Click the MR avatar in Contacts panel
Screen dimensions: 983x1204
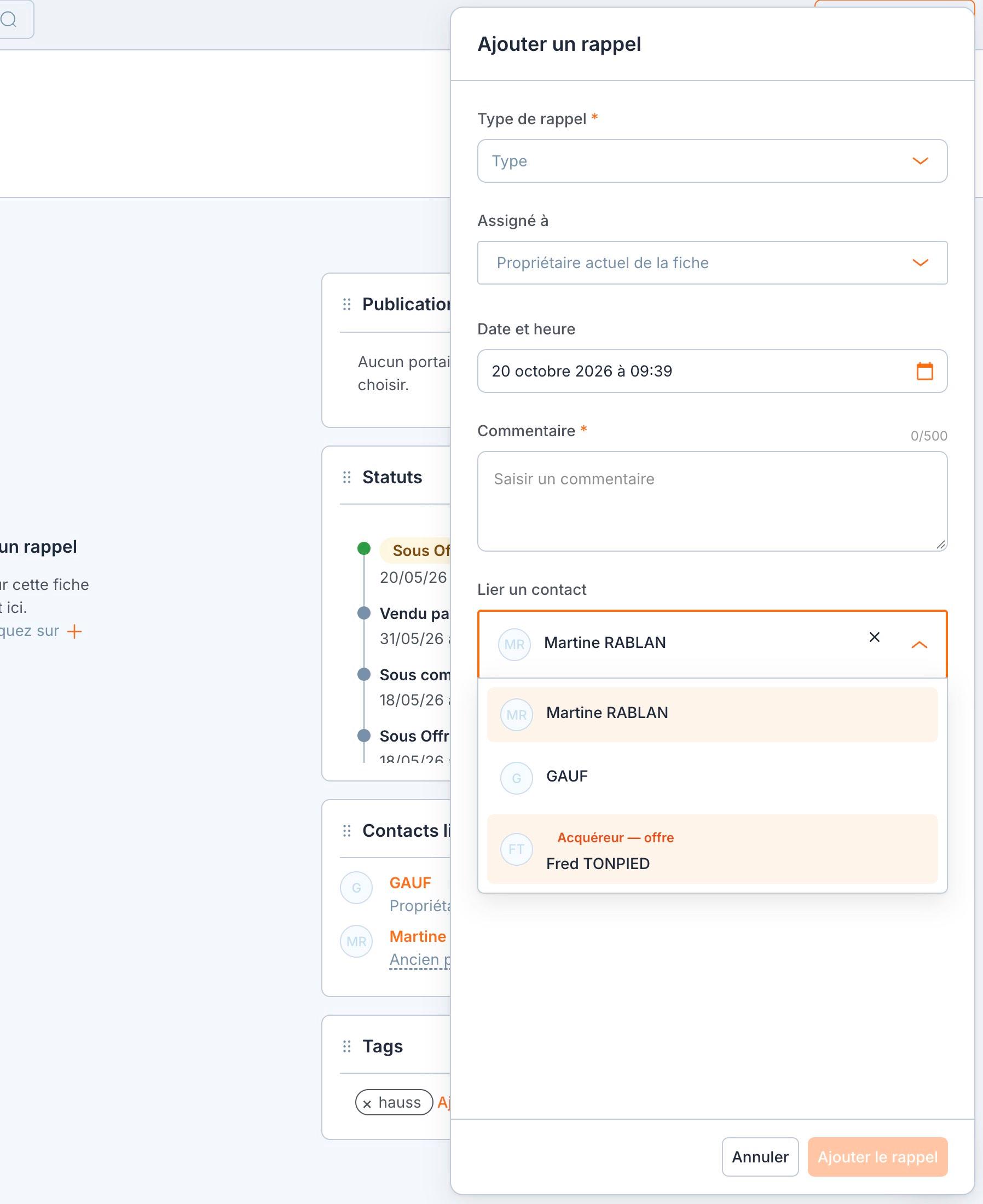click(x=356, y=941)
